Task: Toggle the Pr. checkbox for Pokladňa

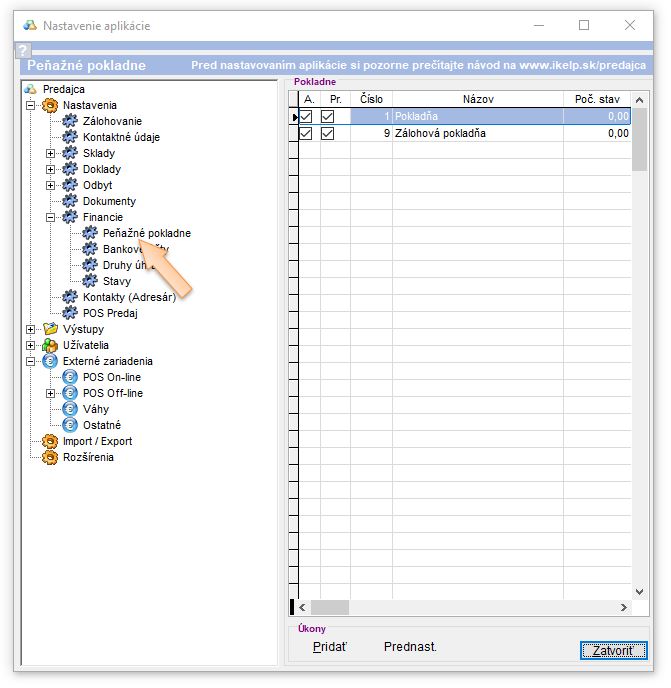Action: click(x=328, y=117)
